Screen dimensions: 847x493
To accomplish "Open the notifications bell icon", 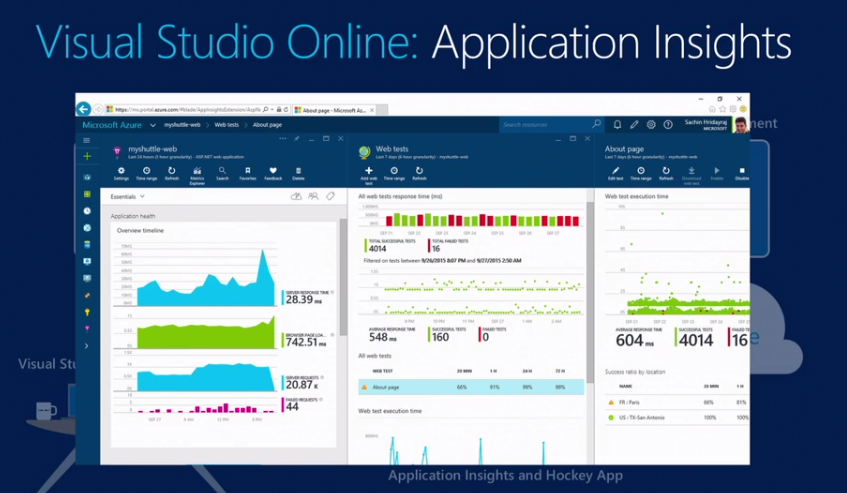I will click(x=617, y=125).
